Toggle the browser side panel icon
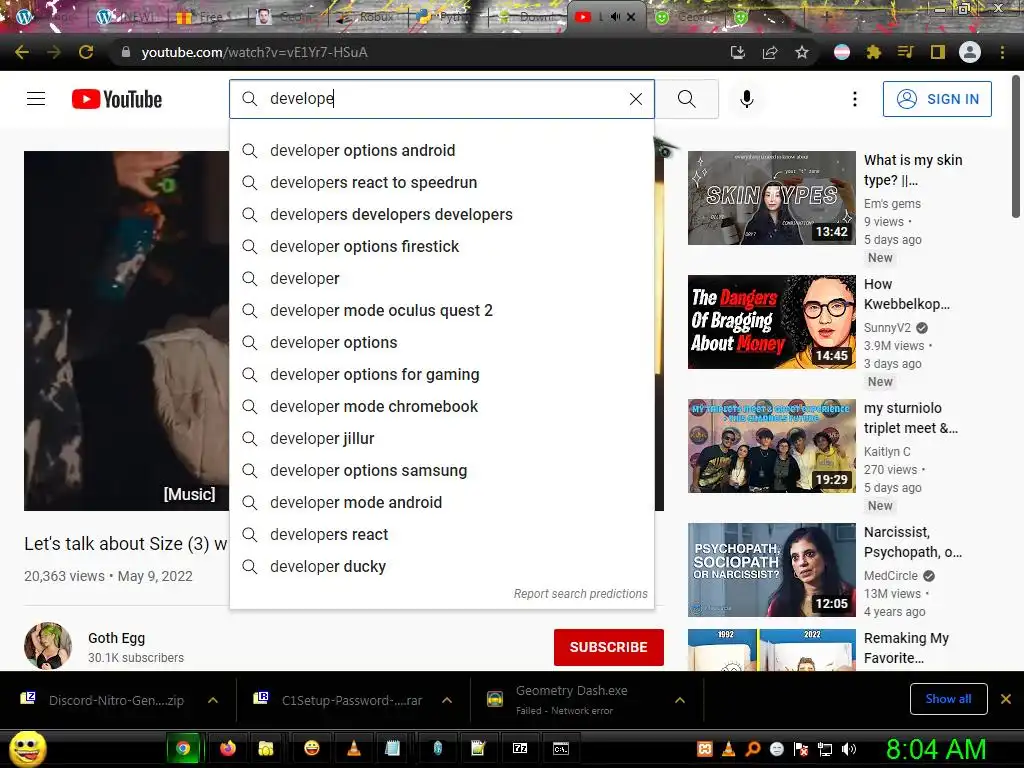Screen dimensions: 1024x768 click(x=938, y=52)
